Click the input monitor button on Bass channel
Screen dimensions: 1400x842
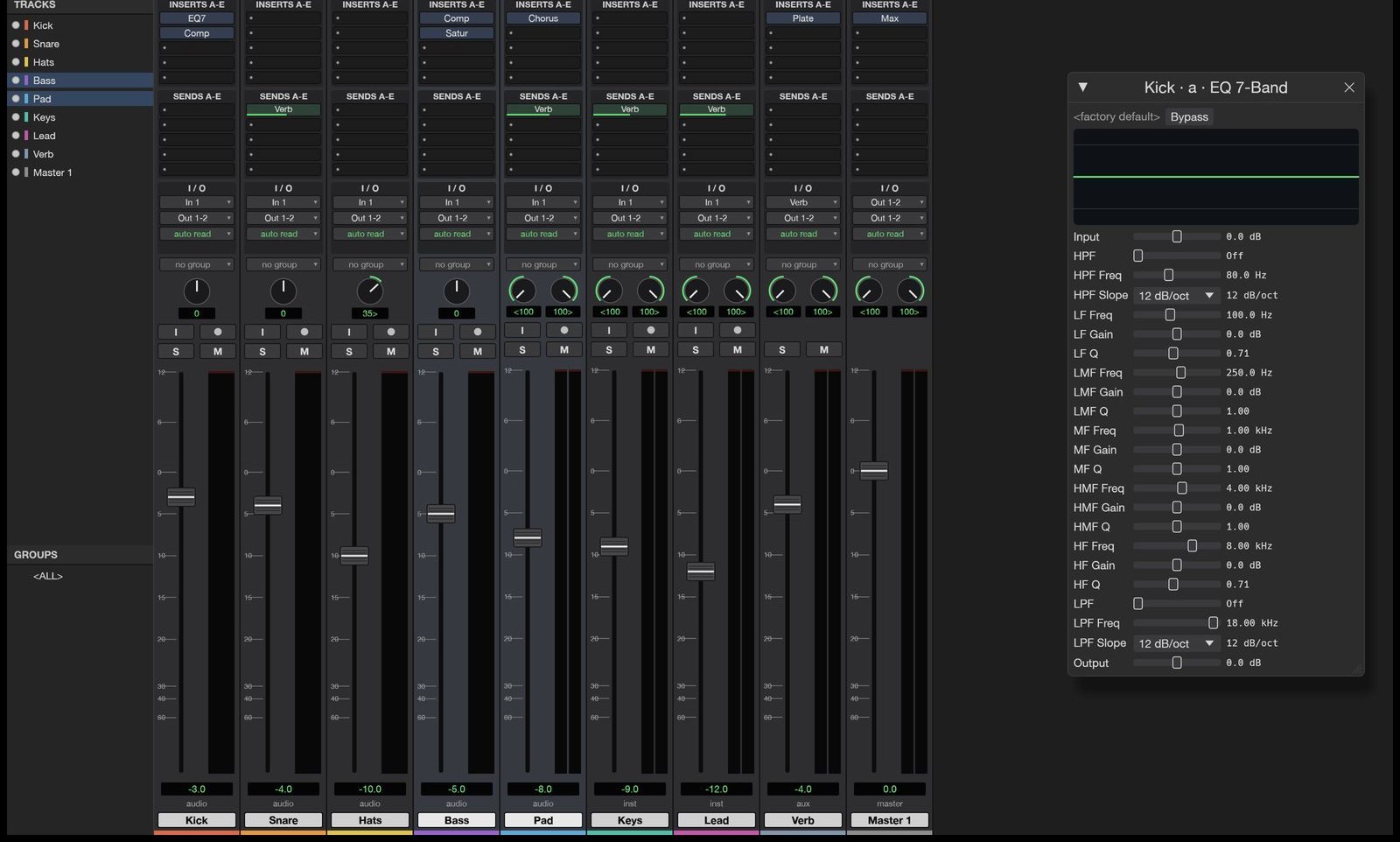point(436,332)
